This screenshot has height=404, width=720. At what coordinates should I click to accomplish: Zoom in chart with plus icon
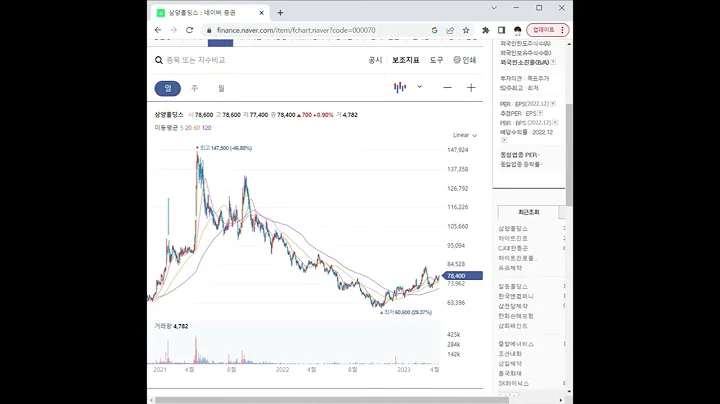click(x=471, y=88)
